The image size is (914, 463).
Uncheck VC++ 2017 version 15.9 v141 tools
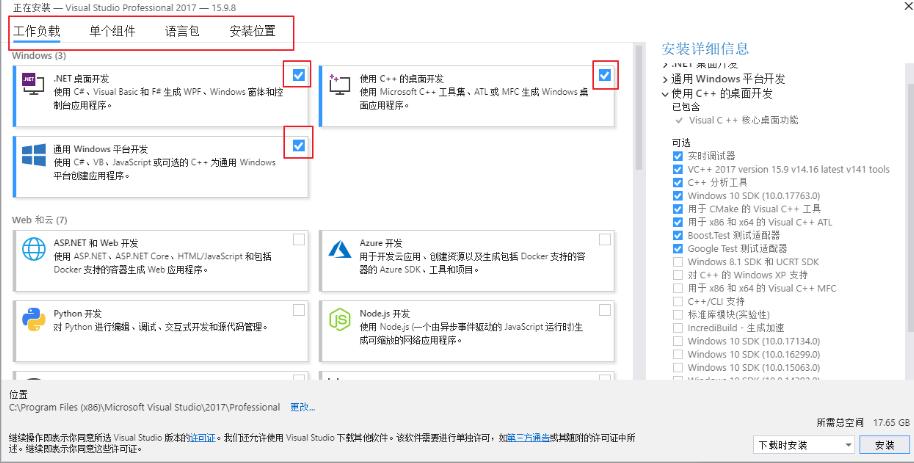coord(677,169)
